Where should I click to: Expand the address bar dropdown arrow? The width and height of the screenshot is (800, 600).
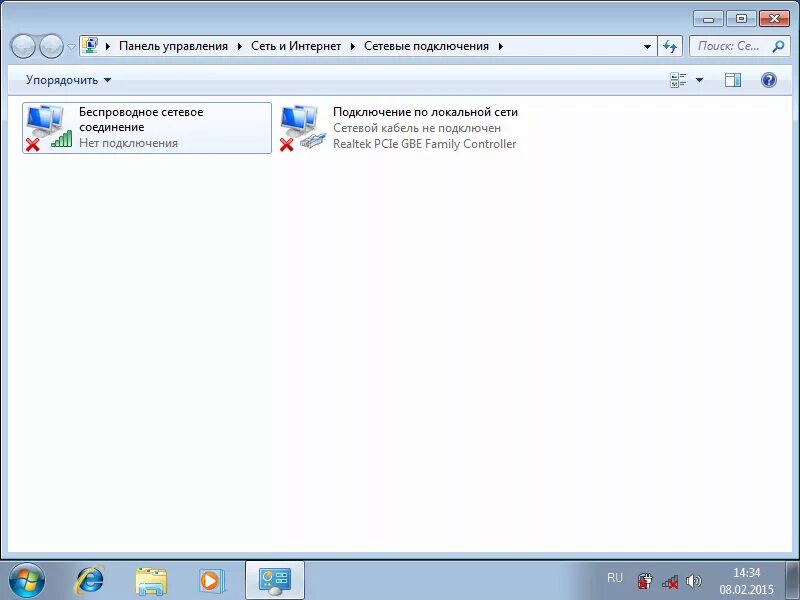(647, 46)
